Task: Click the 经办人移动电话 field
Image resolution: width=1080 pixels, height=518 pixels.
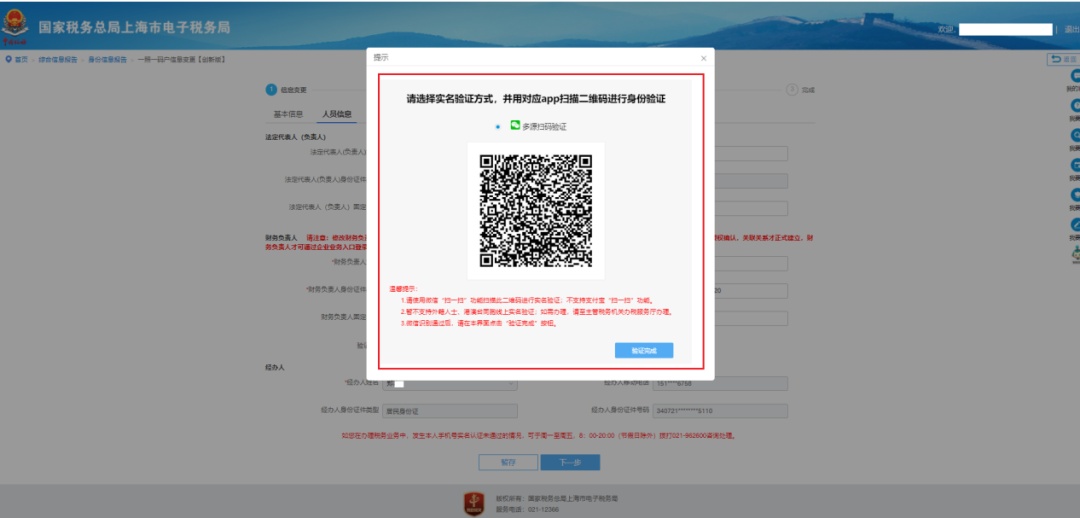Action: 720,384
